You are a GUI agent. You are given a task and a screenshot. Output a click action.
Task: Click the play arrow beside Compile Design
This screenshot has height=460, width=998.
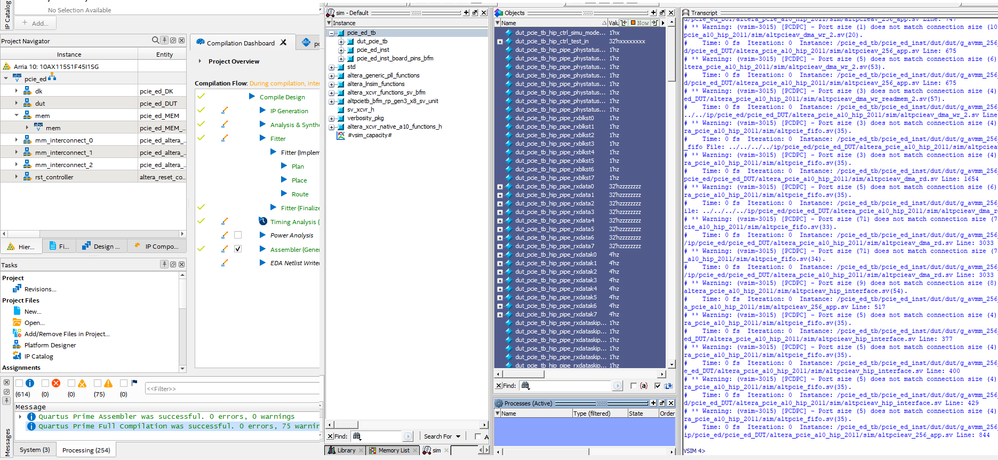pos(250,97)
